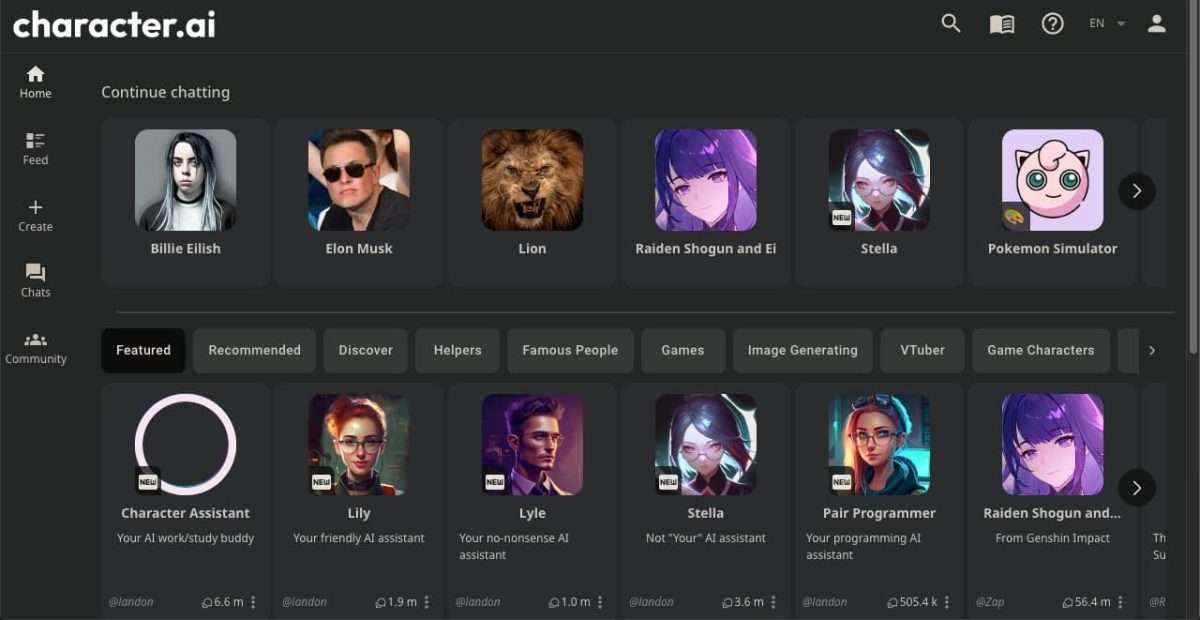
Task: Open the EN language dropdown
Action: (x=1107, y=24)
